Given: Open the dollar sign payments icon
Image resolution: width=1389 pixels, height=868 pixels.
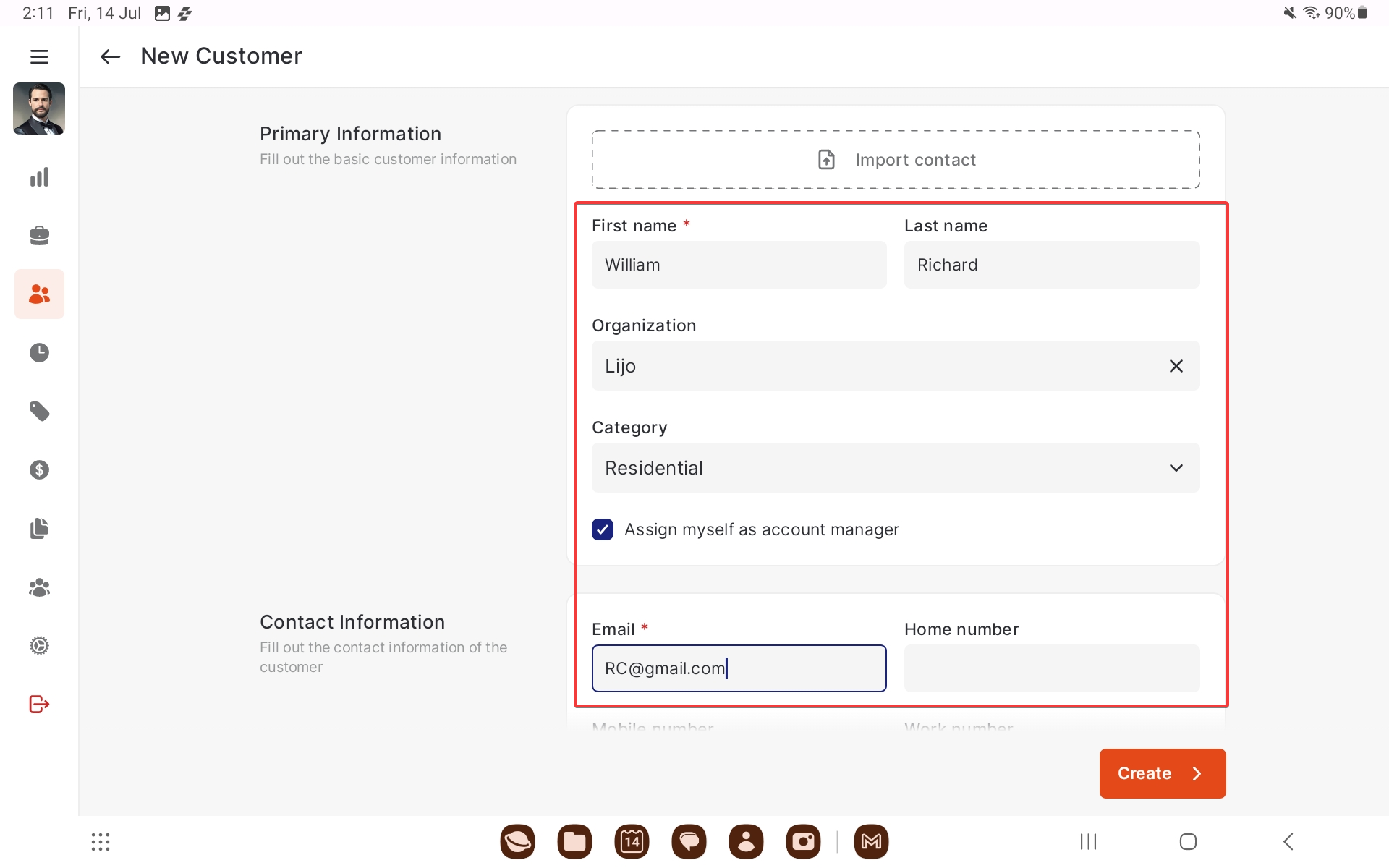Looking at the screenshot, I should [x=39, y=470].
